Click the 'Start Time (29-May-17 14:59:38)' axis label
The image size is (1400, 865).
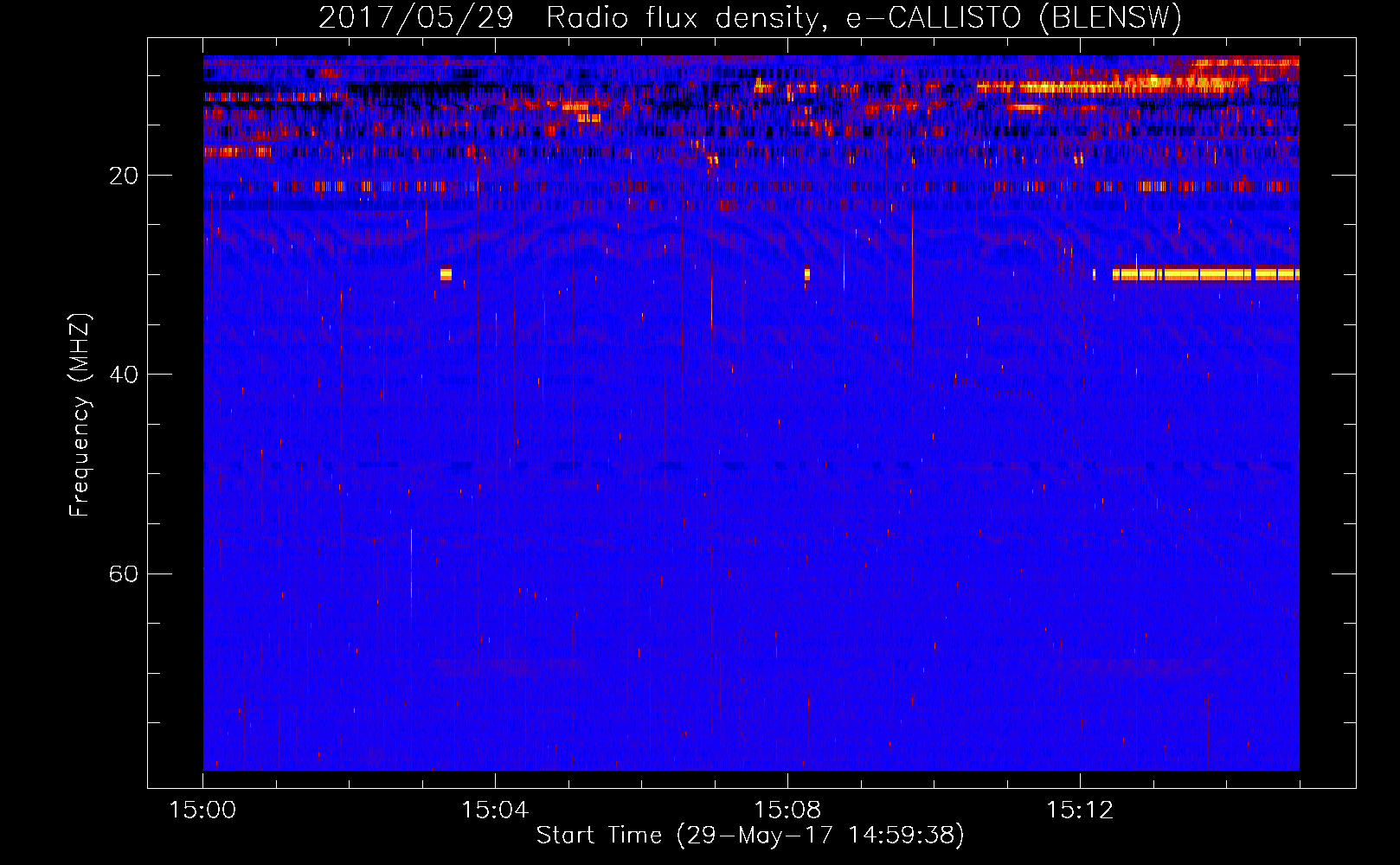750,836
